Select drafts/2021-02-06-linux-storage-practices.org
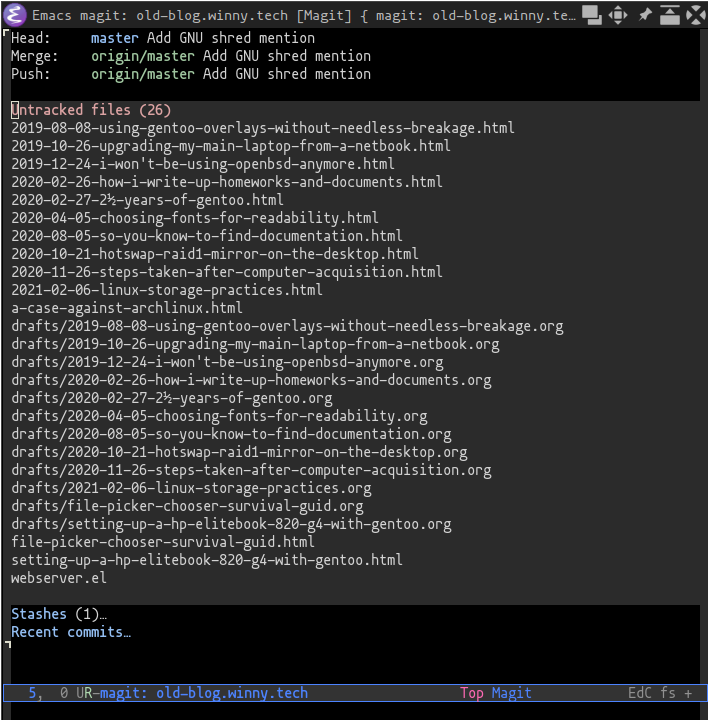 coord(191,488)
